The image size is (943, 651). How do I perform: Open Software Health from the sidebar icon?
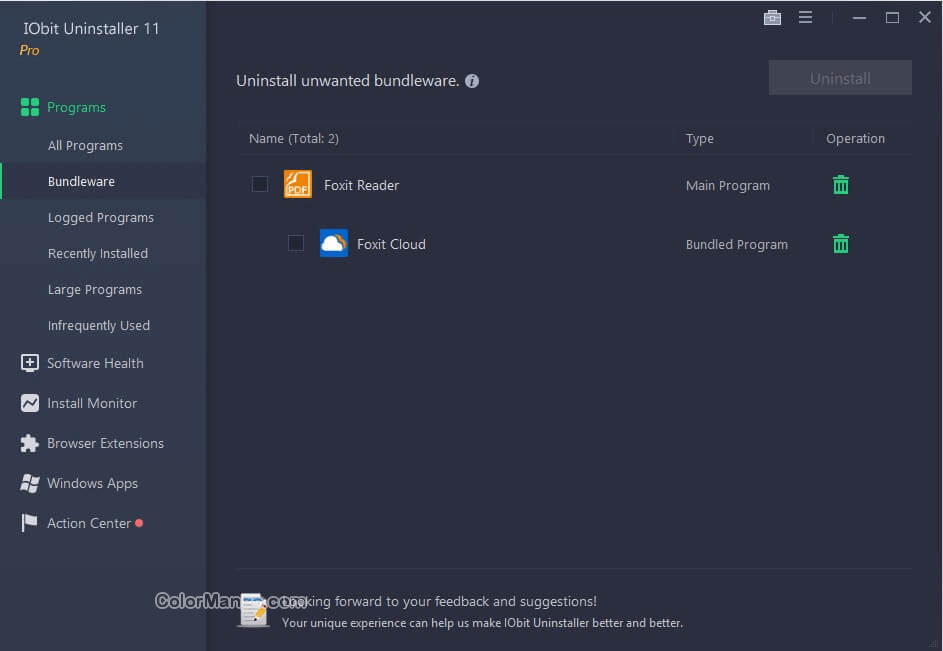coord(29,363)
